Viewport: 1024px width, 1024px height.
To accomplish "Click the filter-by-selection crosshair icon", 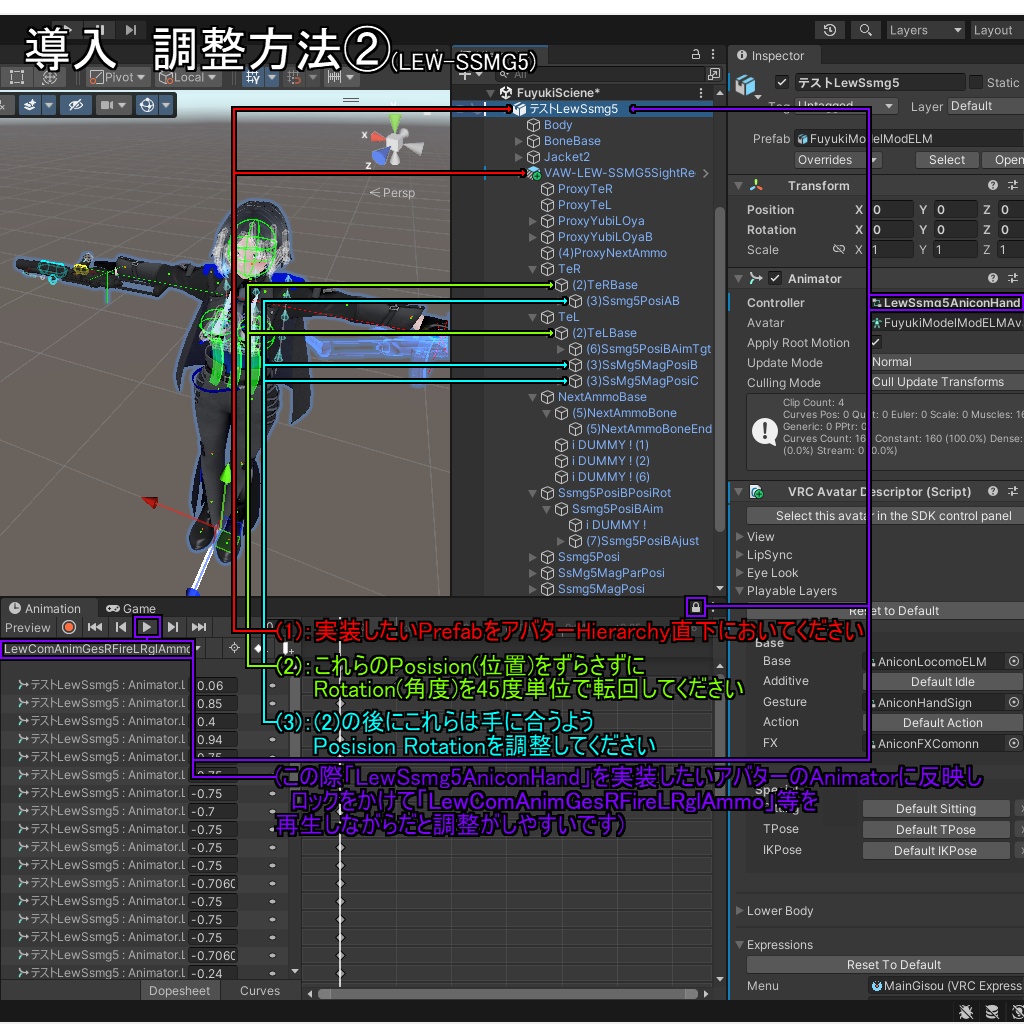I will point(234,648).
